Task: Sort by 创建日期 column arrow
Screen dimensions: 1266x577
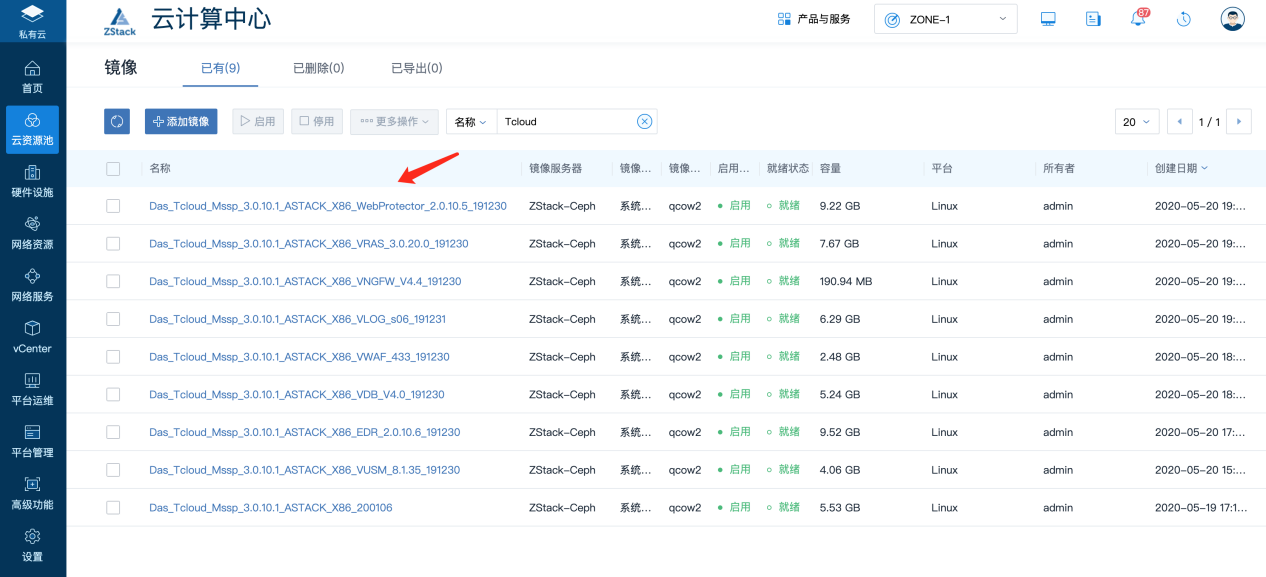Action: click(1204, 169)
